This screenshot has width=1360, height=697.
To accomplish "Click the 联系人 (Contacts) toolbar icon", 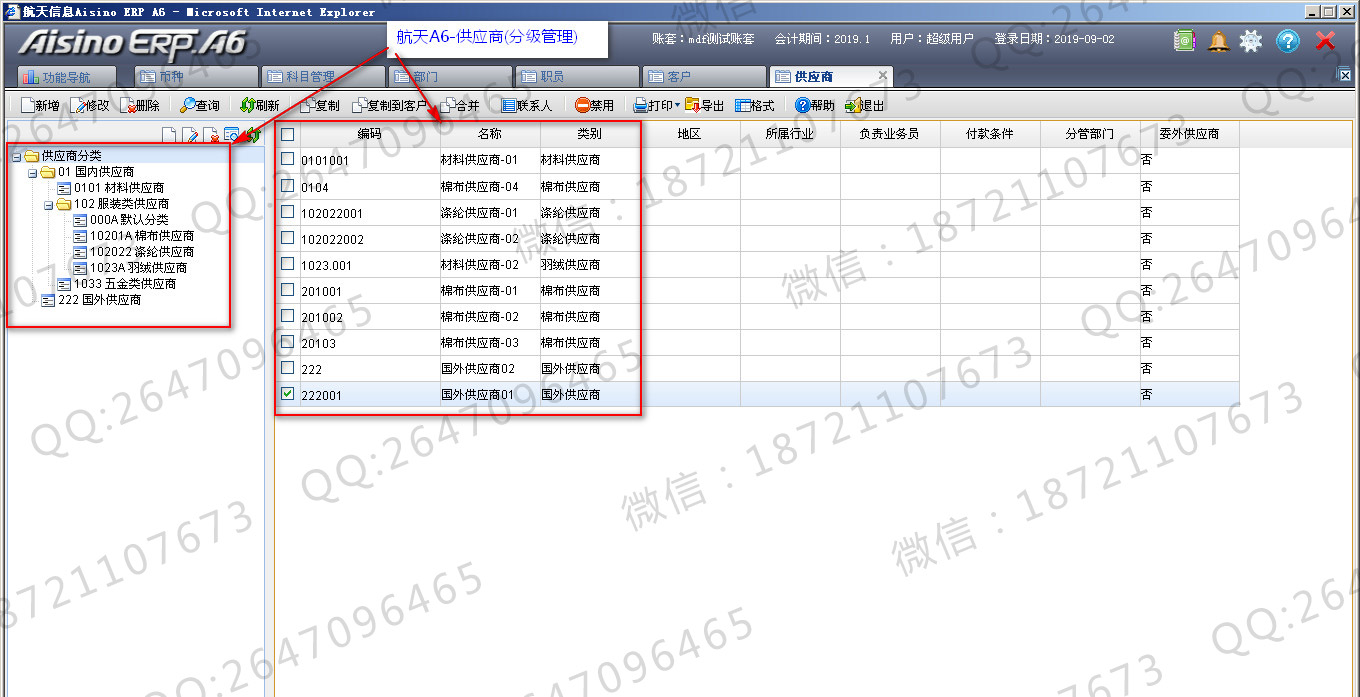I will [x=508, y=105].
